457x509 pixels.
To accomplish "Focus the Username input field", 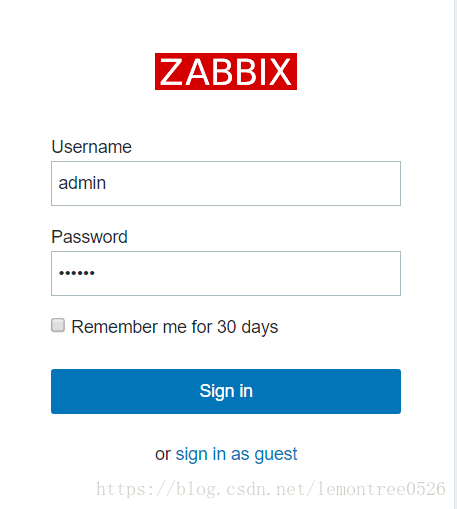I will tap(226, 183).
